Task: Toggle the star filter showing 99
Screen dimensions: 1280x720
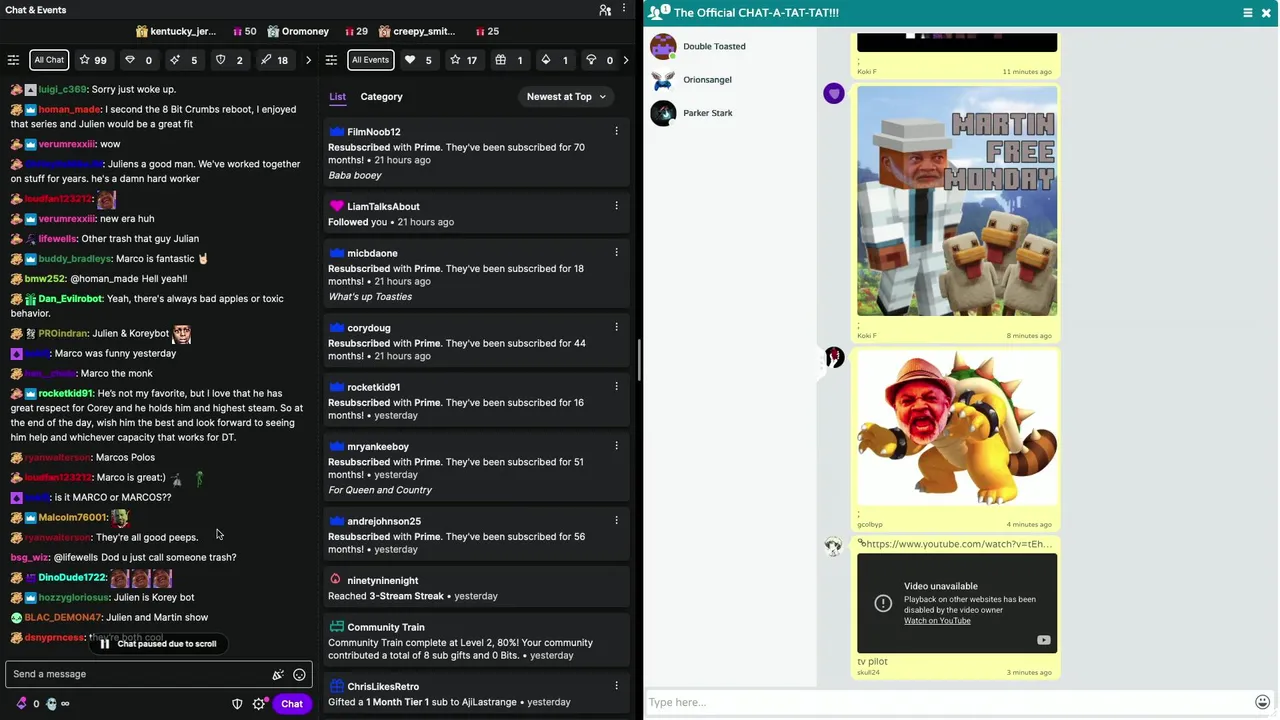Action: point(93,60)
